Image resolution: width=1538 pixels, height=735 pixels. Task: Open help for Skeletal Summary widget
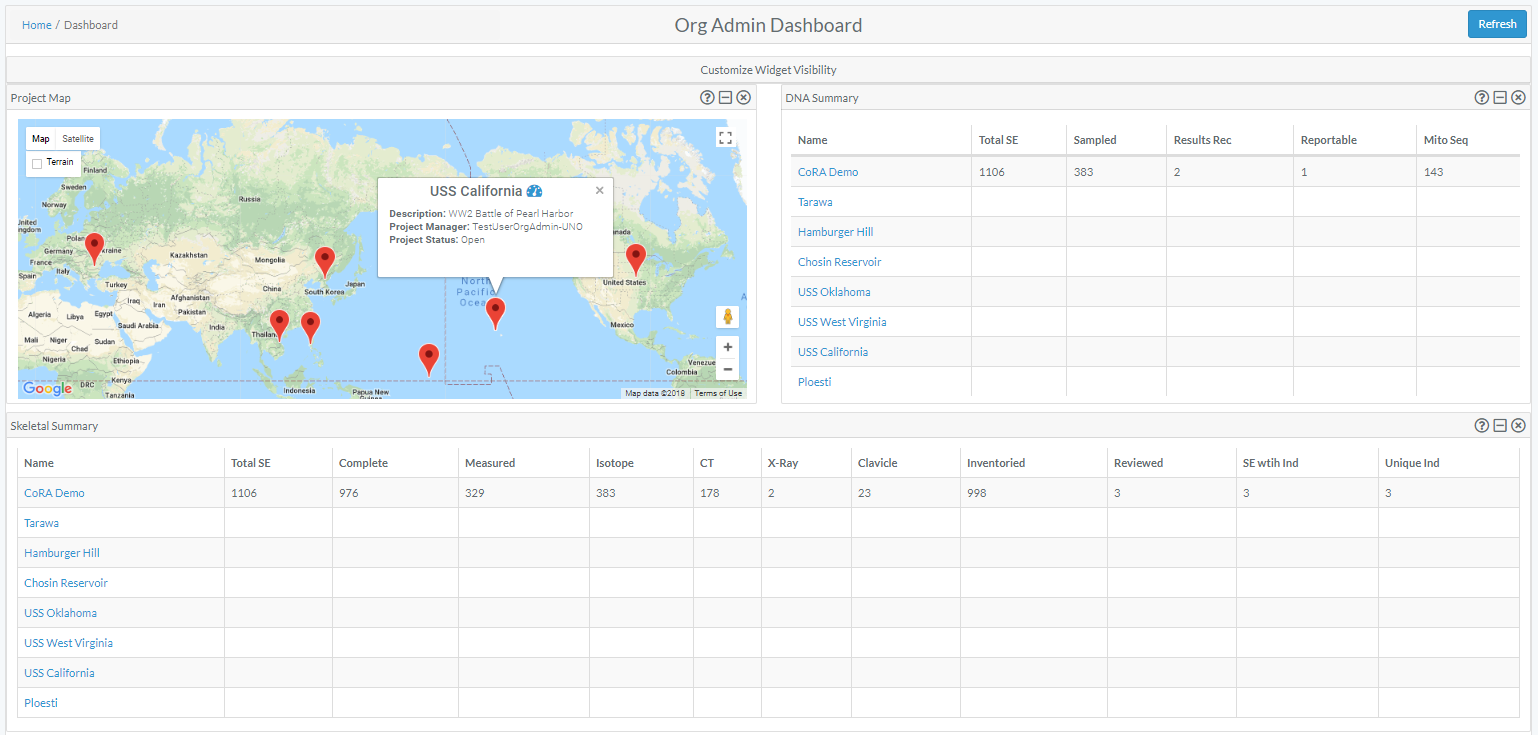[1482, 426]
